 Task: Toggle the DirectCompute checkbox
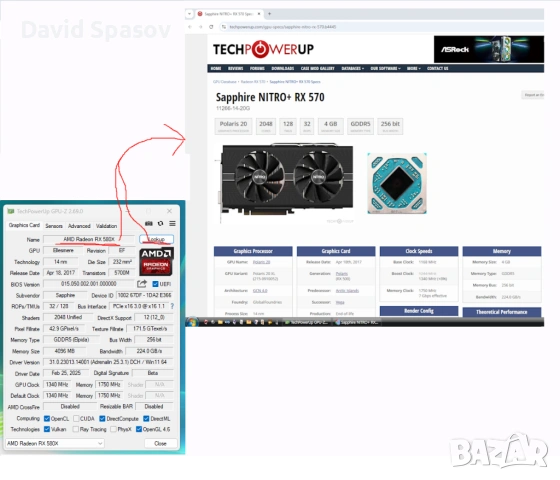(x=102, y=418)
